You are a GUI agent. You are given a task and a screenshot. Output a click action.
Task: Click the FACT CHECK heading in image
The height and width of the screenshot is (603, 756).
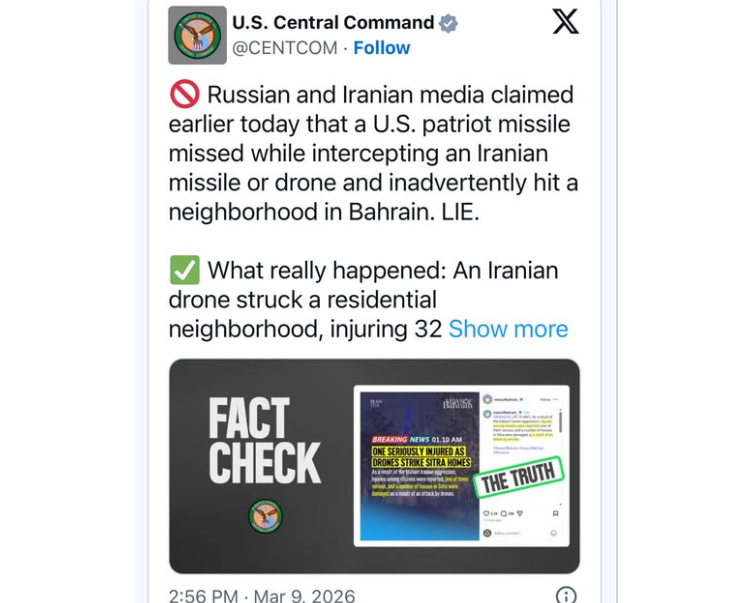click(264, 441)
